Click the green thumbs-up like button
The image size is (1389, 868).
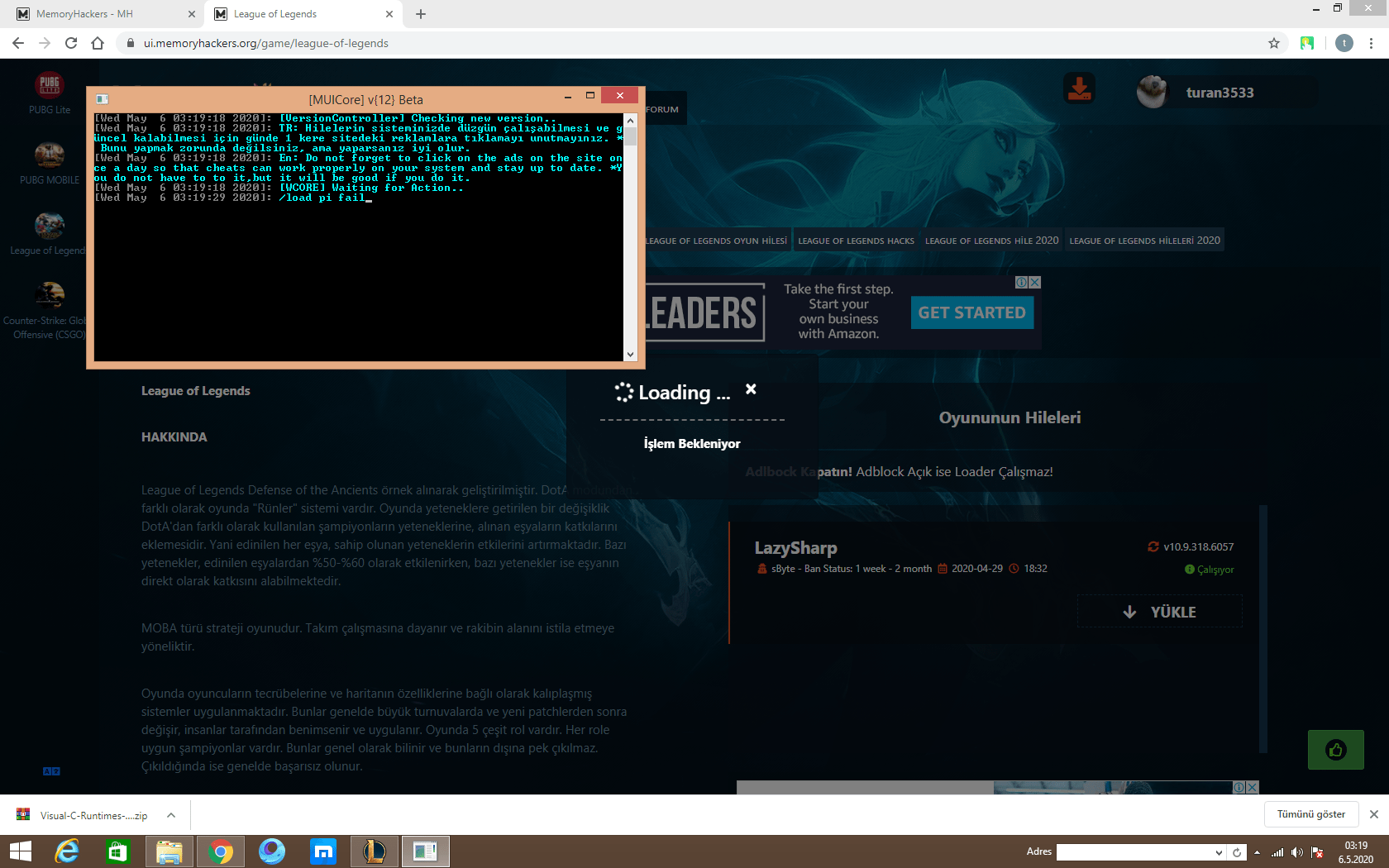click(1336, 750)
